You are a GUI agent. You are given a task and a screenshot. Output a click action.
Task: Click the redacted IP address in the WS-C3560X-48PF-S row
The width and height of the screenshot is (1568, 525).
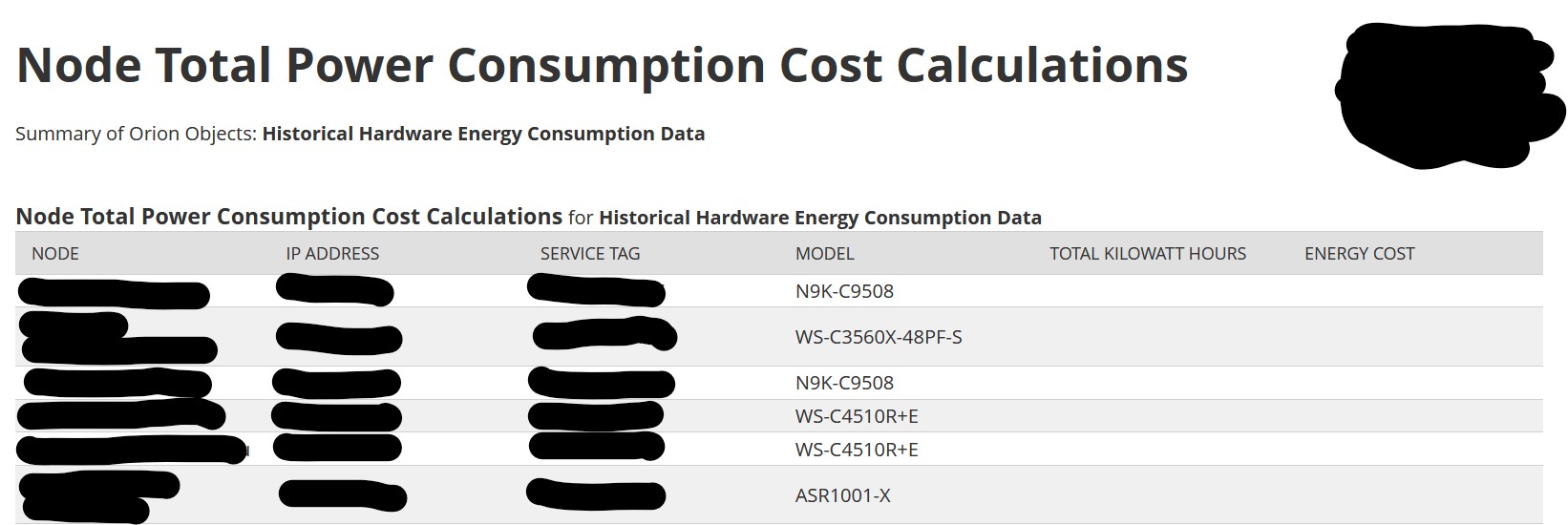(x=339, y=337)
